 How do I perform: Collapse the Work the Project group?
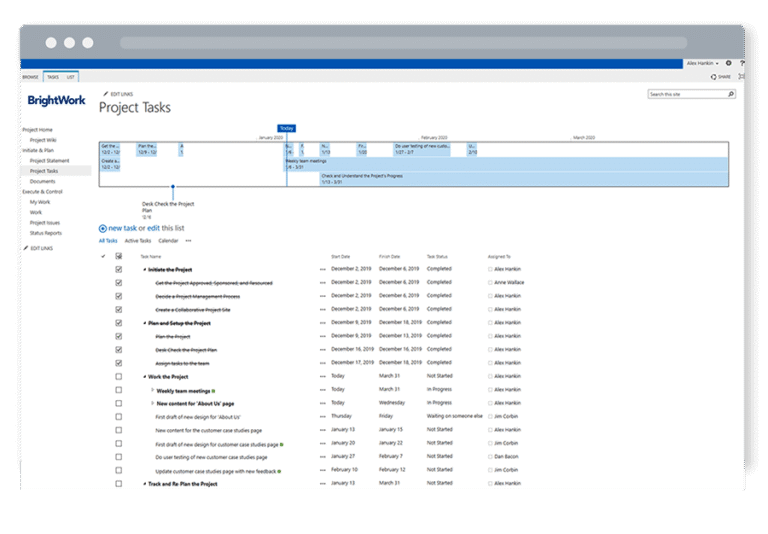coord(144,377)
